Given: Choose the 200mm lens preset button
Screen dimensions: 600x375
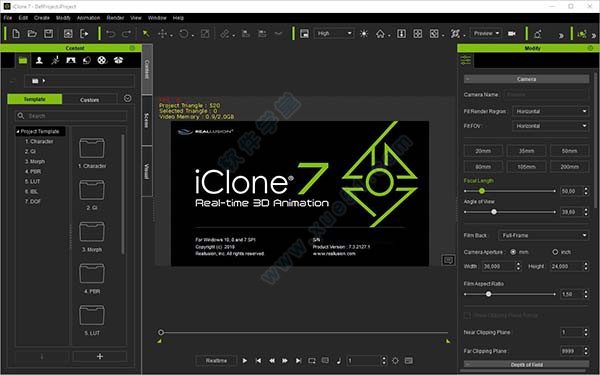Looking at the screenshot, I should click(569, 166).
